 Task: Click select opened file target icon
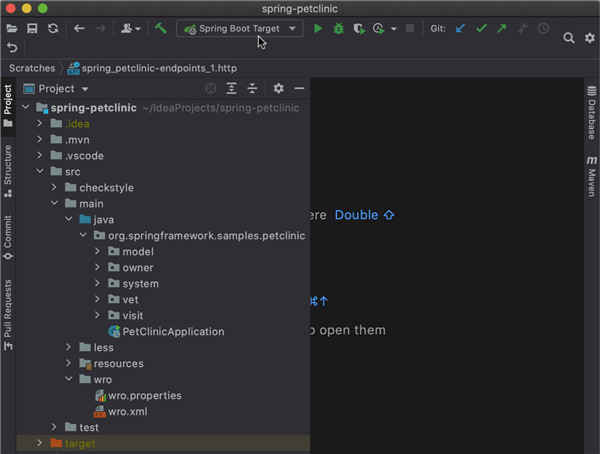pos(210,88)
